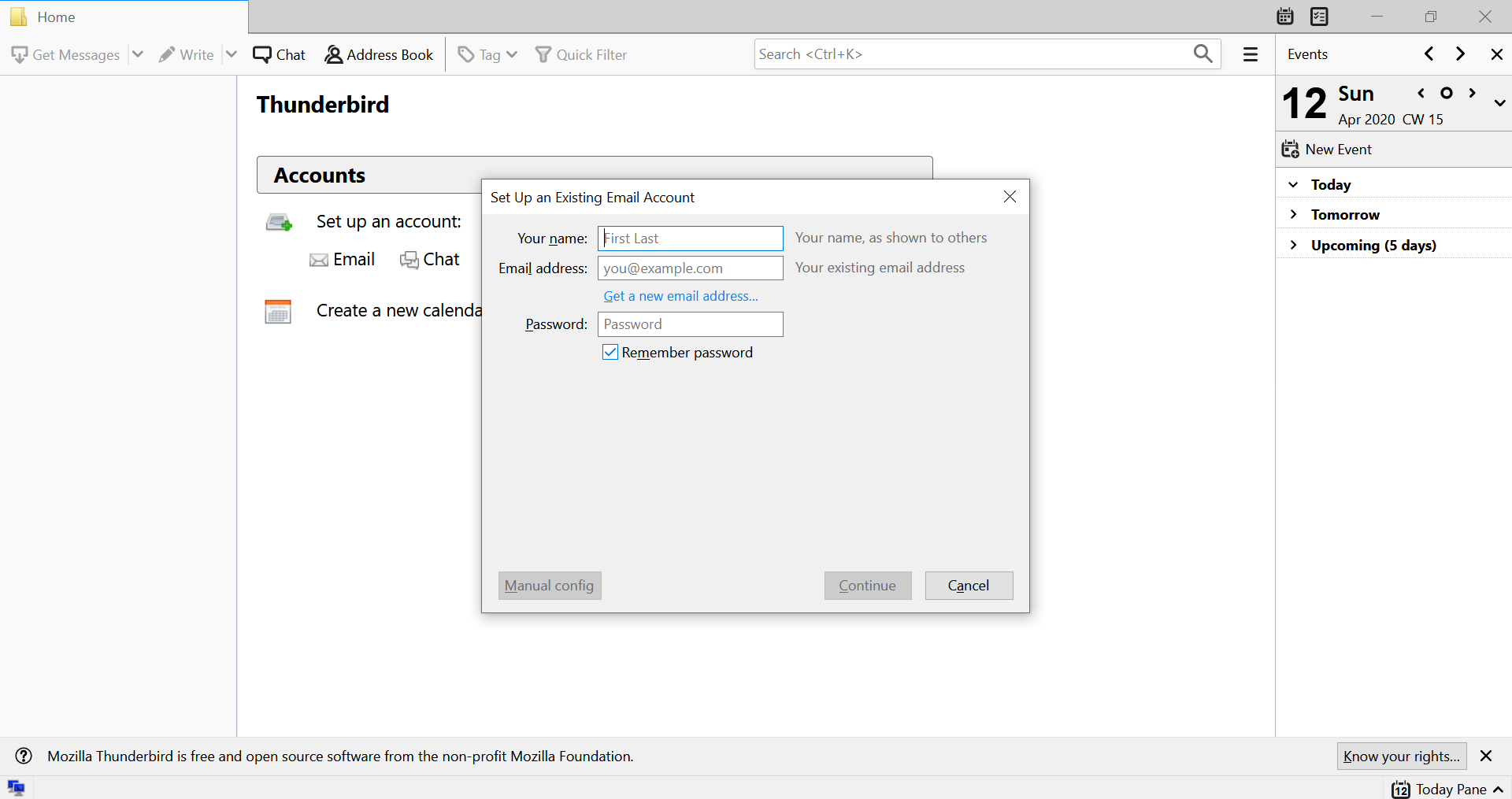Click the Chat bubbles icon under Set up account
Viewport: 1512px width, 799px height.
click(x=409, y=261)
